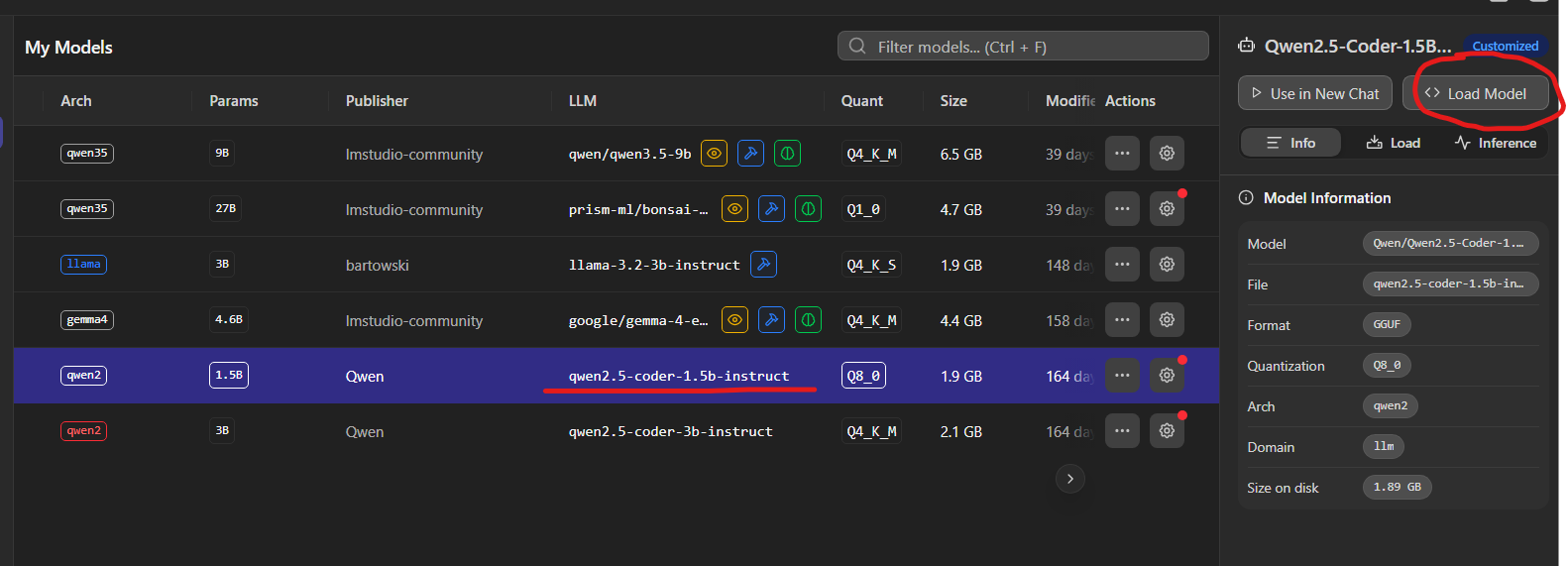This screenshot has width=1568, height=566.
Task: Click the vision eye icon for qwen/qwen3.5-9b
Action: point(714,154)
